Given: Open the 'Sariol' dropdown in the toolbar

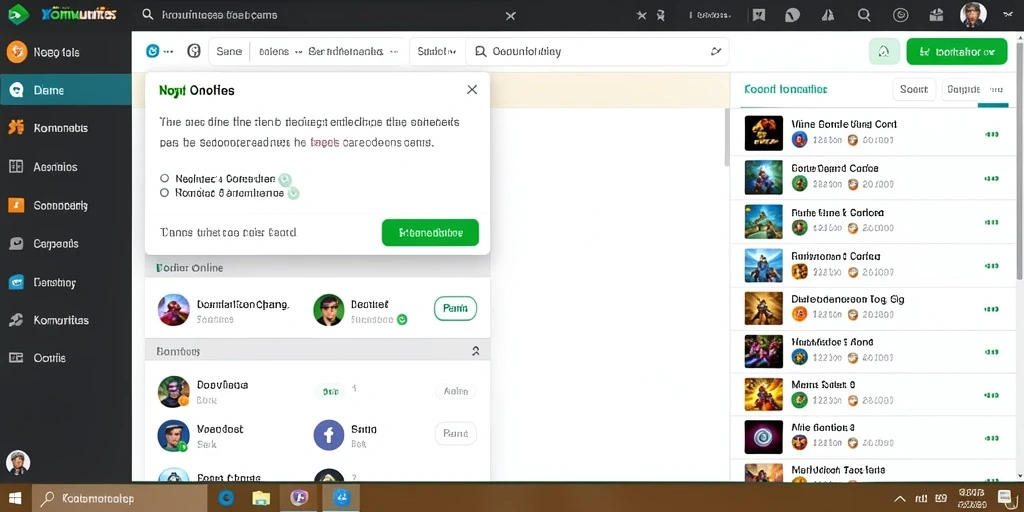Looking at the screenshot, I should pos(437,51).
